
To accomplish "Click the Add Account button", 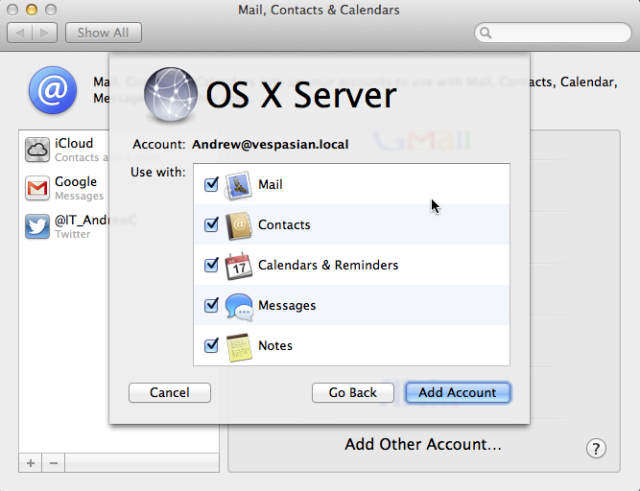I will pos(458,393).
